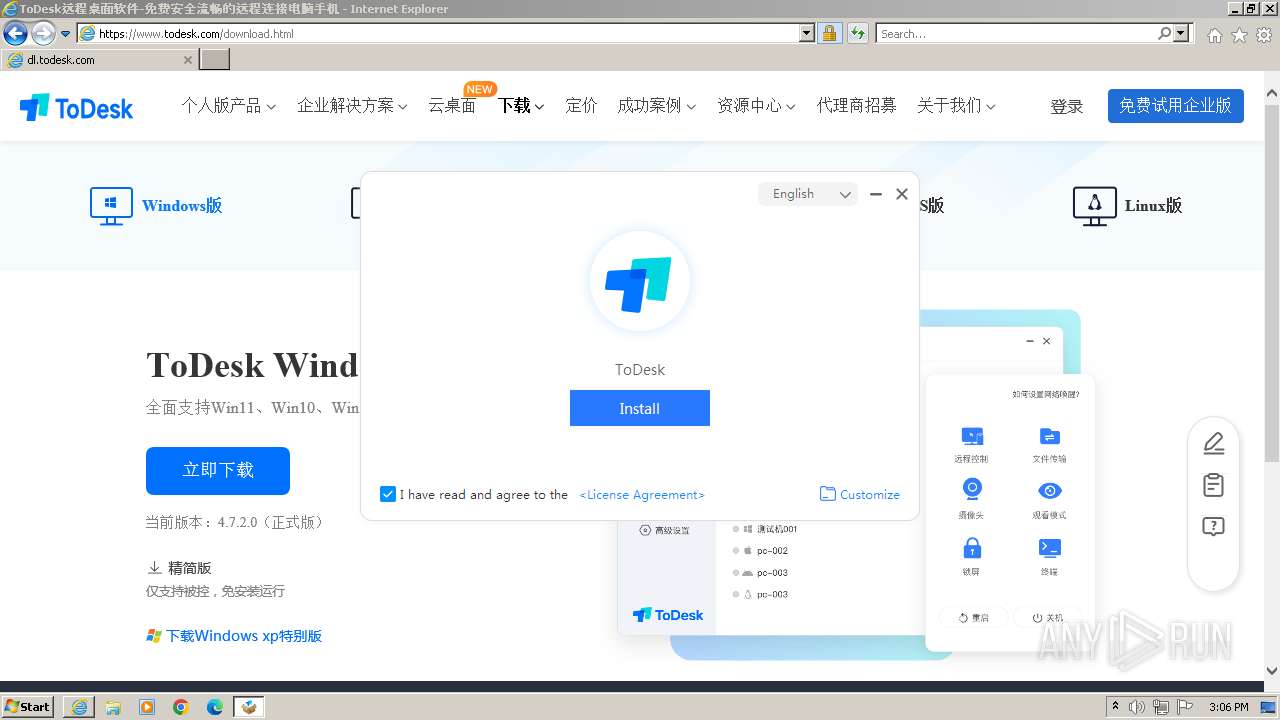Click the ToDesk app logo in the installer
This screenshot has height=720, width=1280.
(639, 283)
